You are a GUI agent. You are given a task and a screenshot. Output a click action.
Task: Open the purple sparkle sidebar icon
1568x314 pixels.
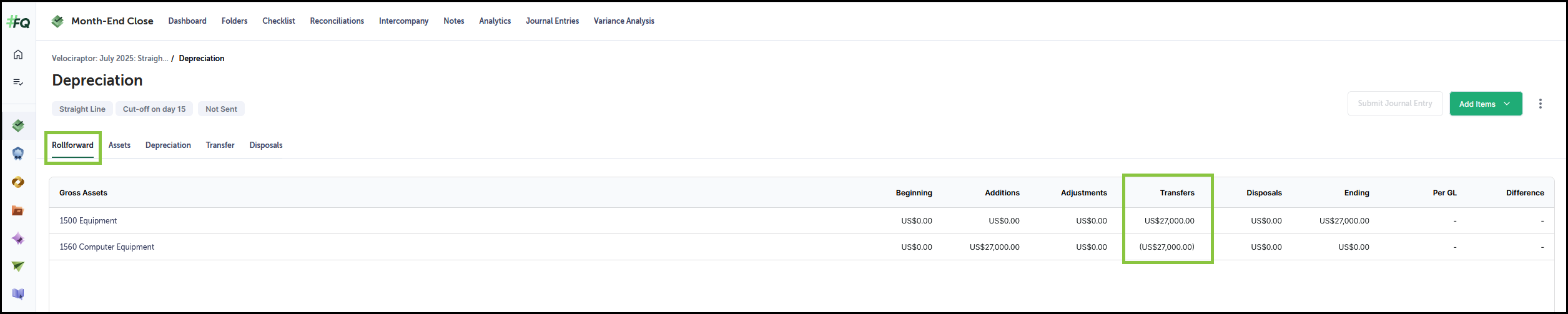(x=18, y=238)
